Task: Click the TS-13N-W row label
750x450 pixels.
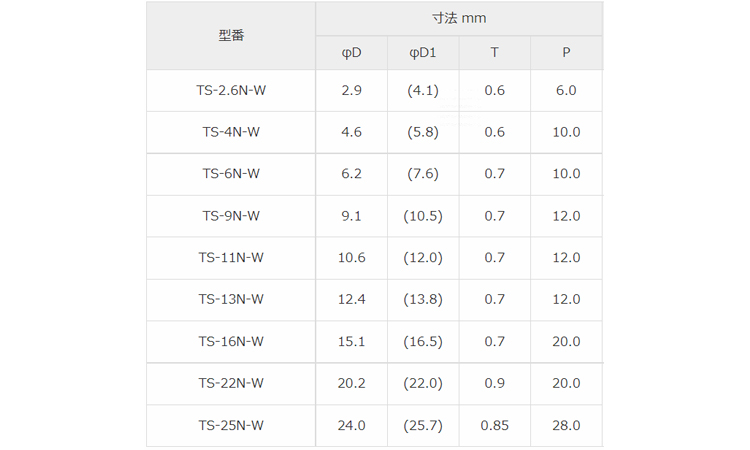Action: coord(231,299)
